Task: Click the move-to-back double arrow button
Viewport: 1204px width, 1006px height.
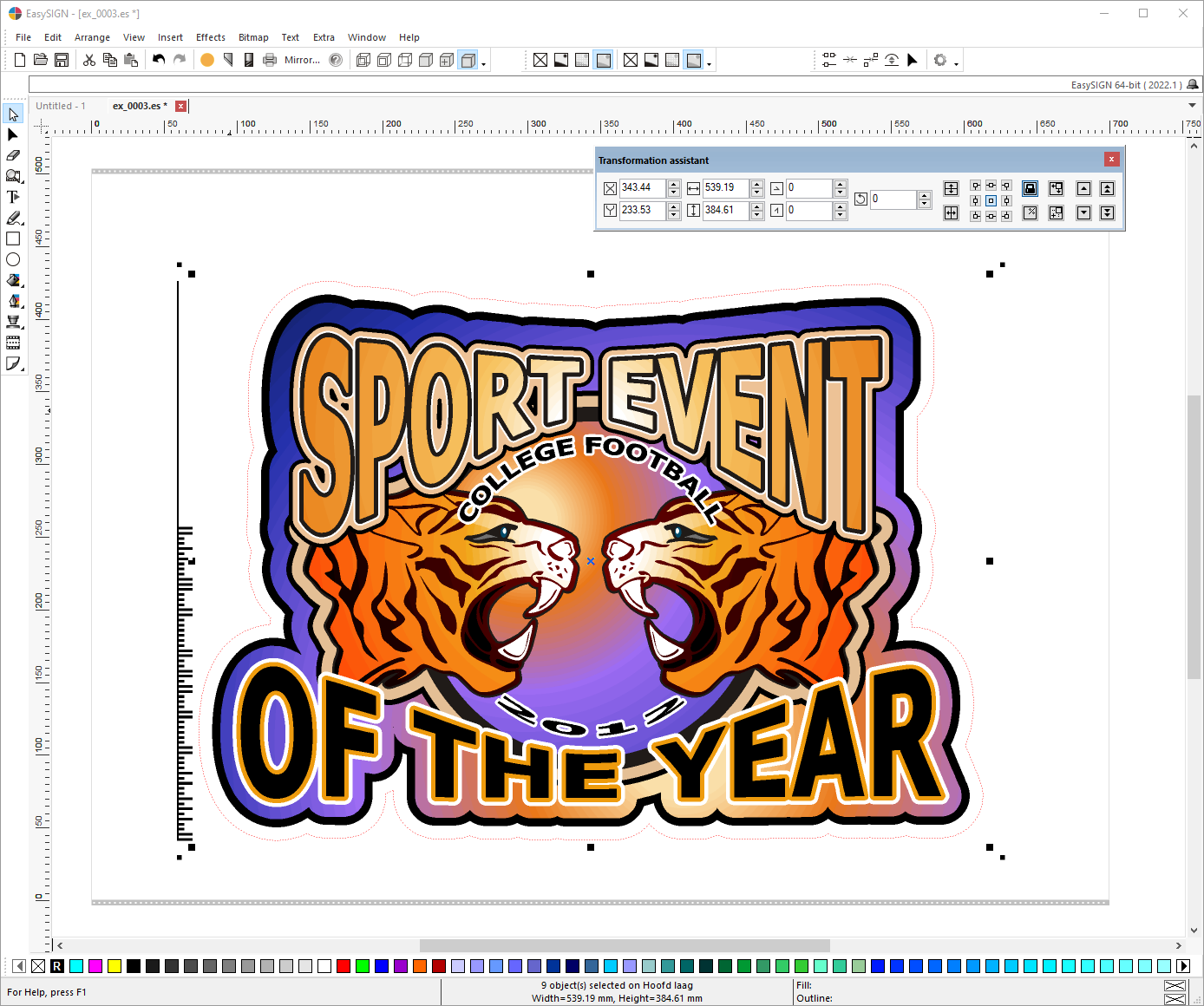Action: (x=1107, y=212)
